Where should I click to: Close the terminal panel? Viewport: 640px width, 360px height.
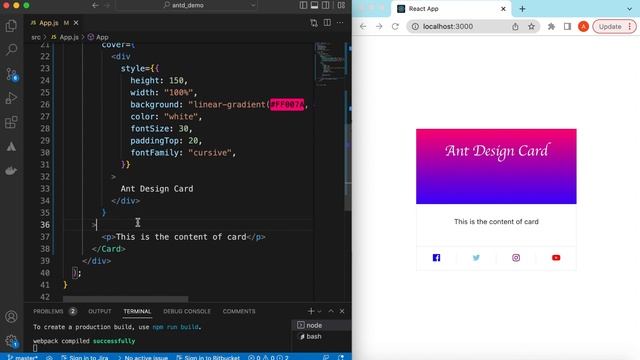tap(342, 311)
